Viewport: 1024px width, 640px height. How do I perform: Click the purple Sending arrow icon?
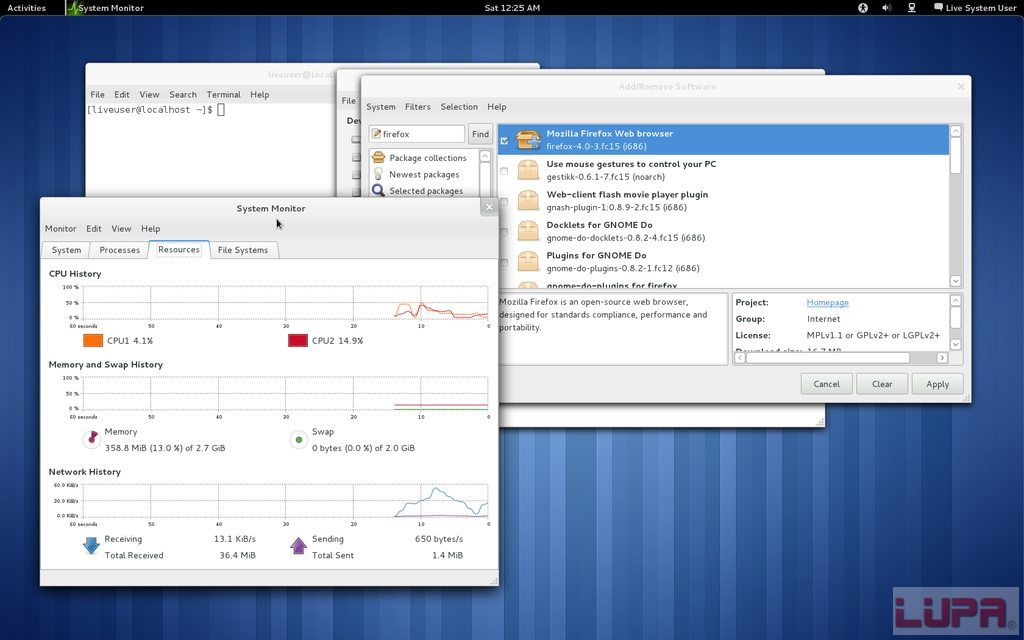298,545
